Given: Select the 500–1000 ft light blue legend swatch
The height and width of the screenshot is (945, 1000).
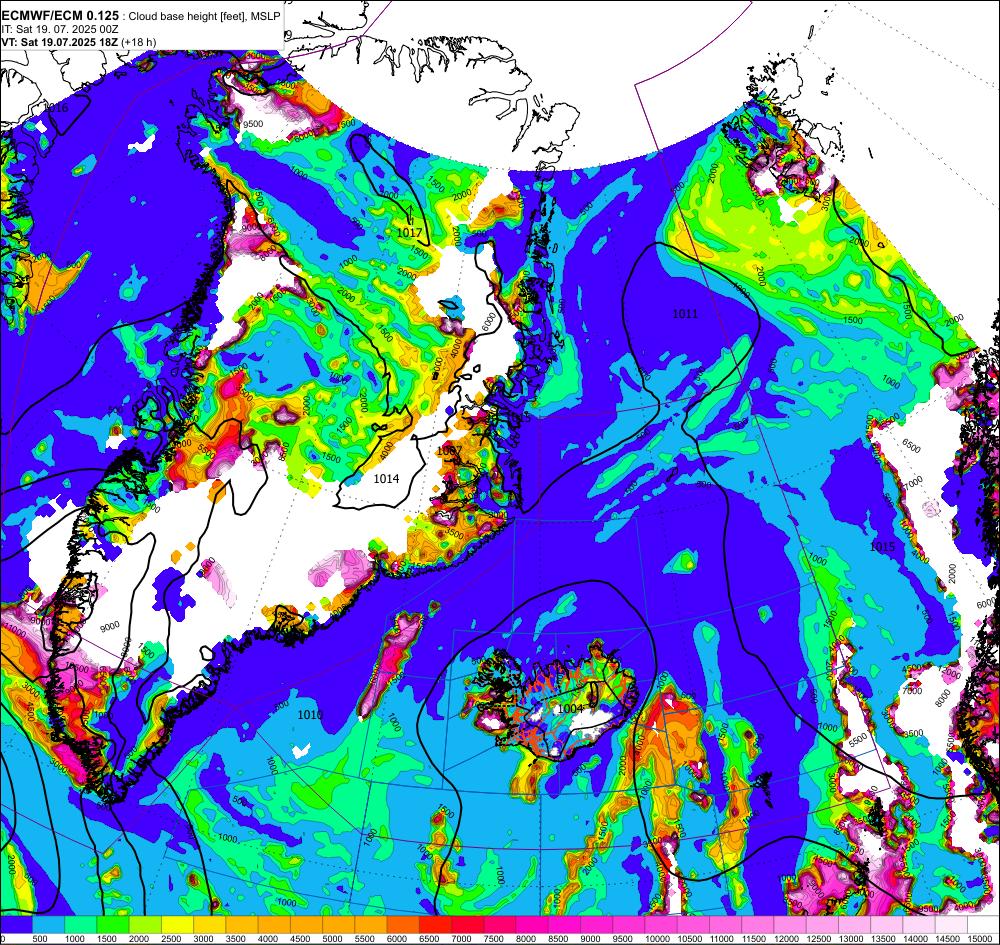Looking at the screenshot, I should click(48, 925).
